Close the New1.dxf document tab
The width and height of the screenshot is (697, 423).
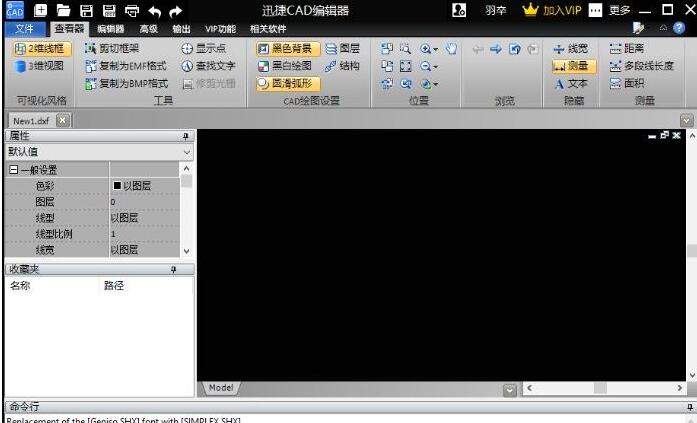click(62, 120)
